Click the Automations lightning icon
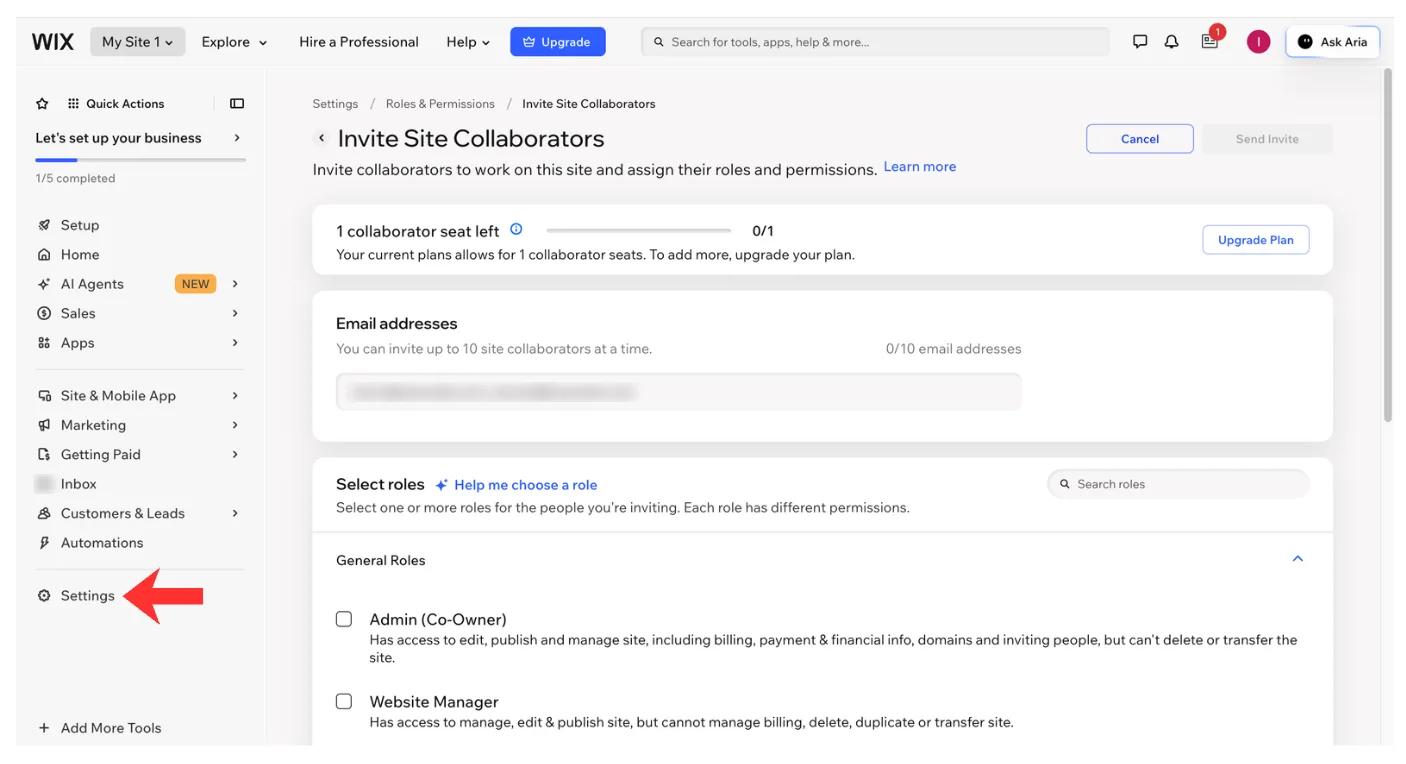 (x=44, y=543)
